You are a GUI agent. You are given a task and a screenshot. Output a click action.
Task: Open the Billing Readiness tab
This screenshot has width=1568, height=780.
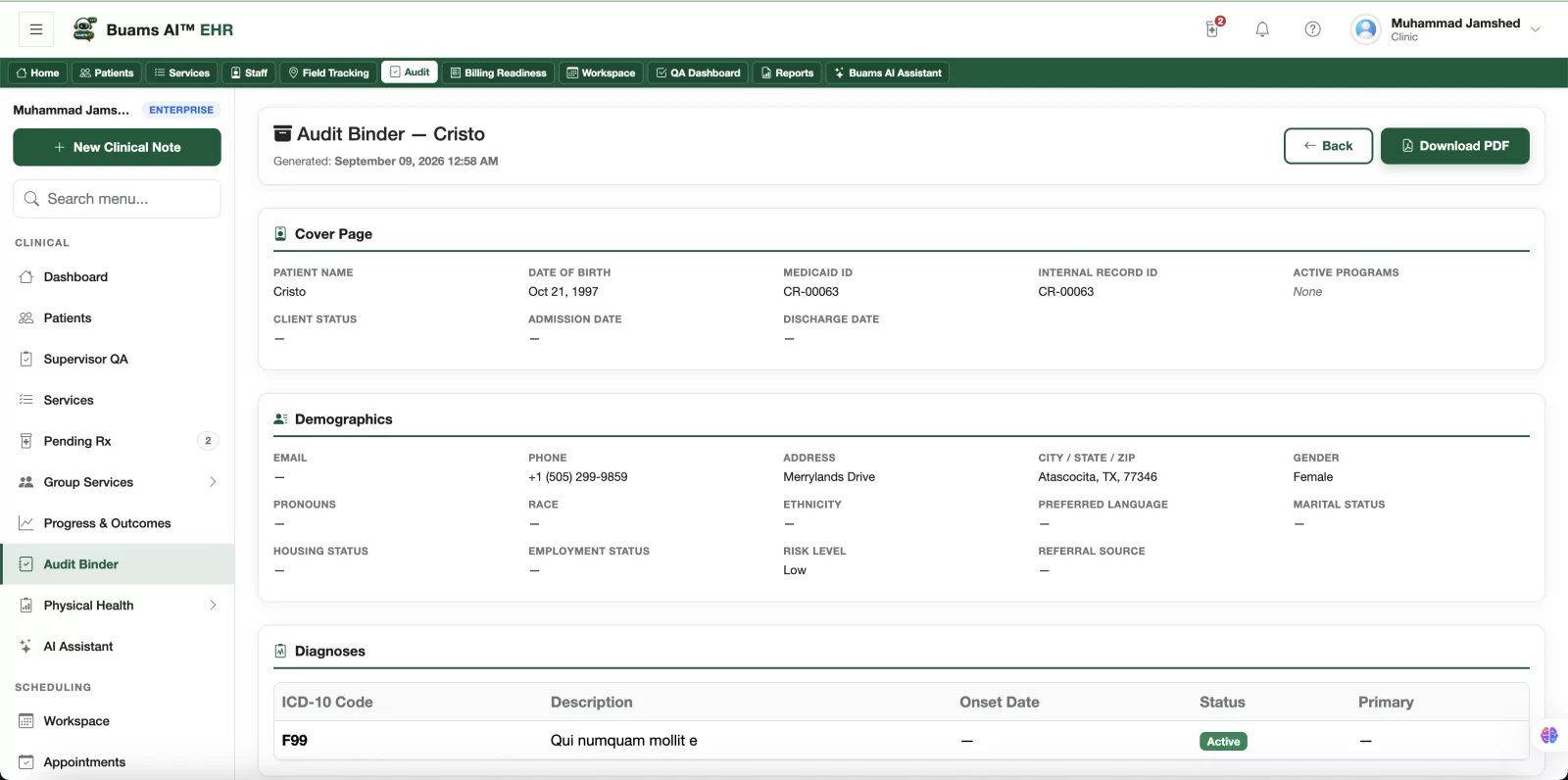[x=499, y=73]
